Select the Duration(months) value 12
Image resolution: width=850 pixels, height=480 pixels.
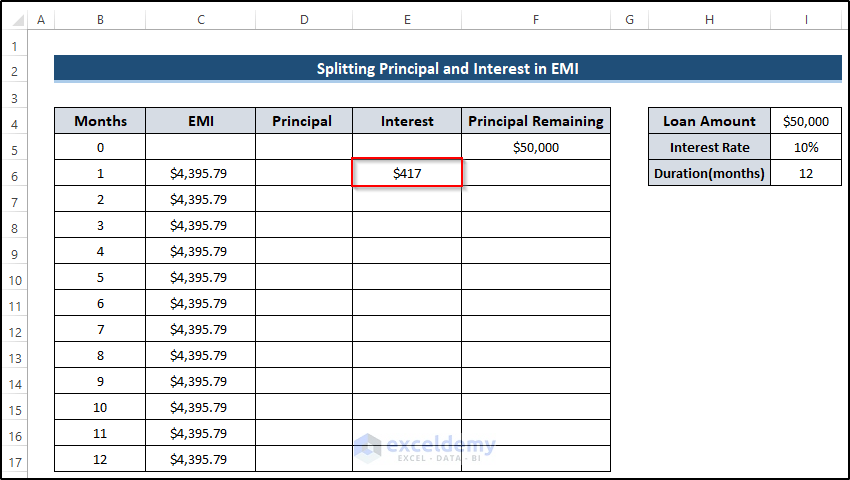[x=806, y=173]
